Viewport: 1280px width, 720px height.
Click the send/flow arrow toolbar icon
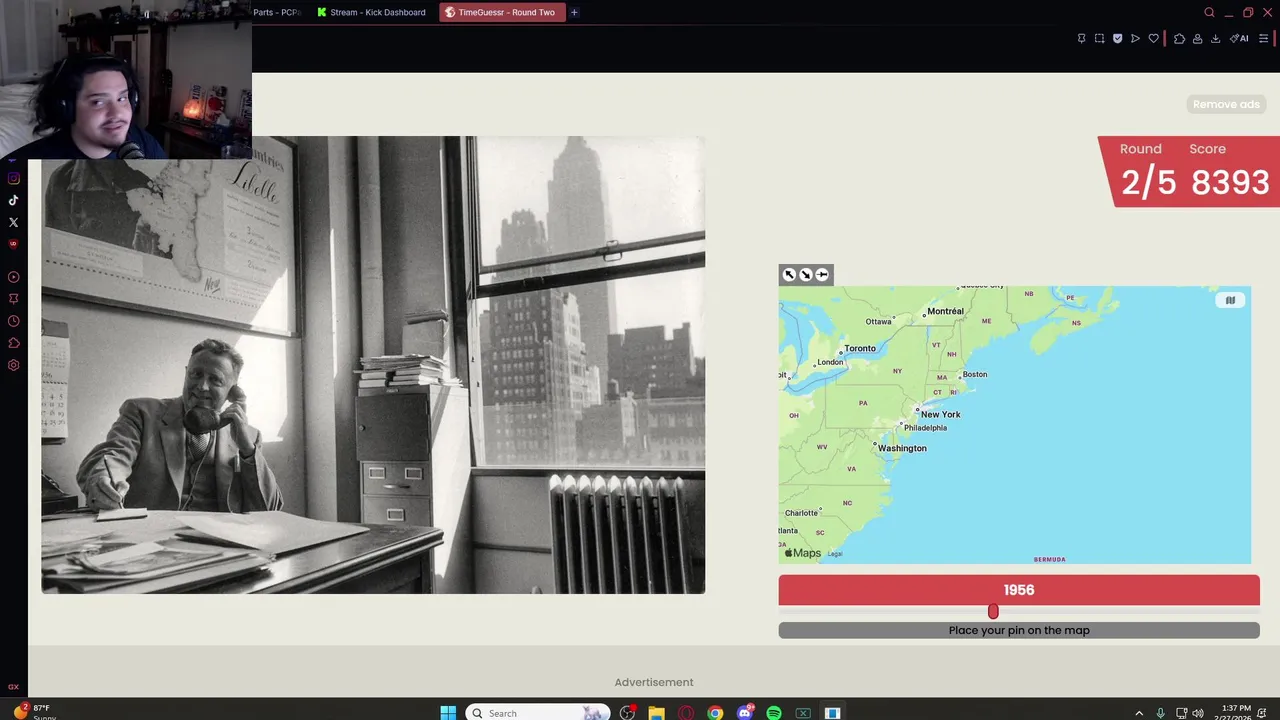click(x=1135, y=38)
